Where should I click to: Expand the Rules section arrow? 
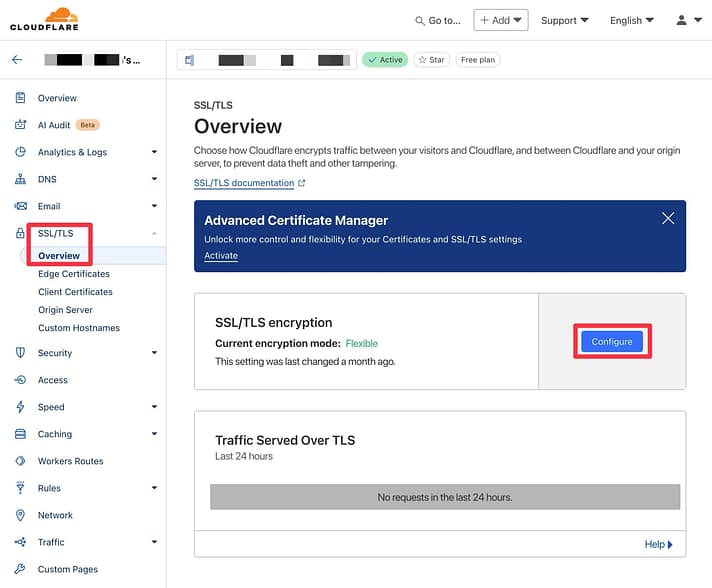154,488
